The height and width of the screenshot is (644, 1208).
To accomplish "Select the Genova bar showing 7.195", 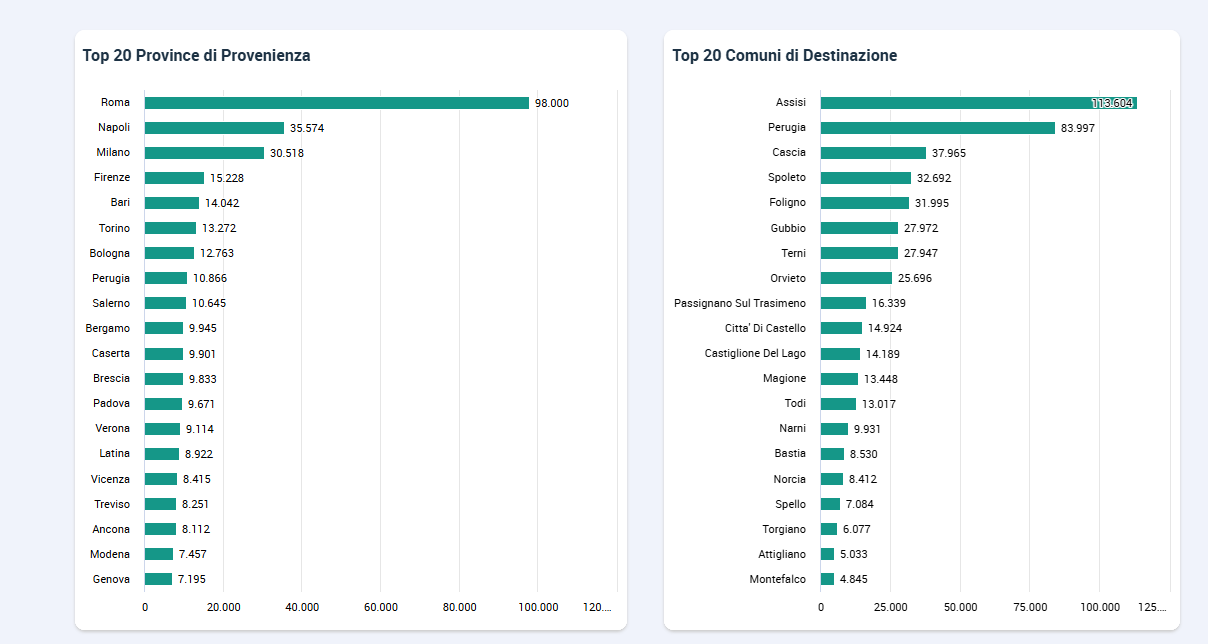I will (158, 579).
